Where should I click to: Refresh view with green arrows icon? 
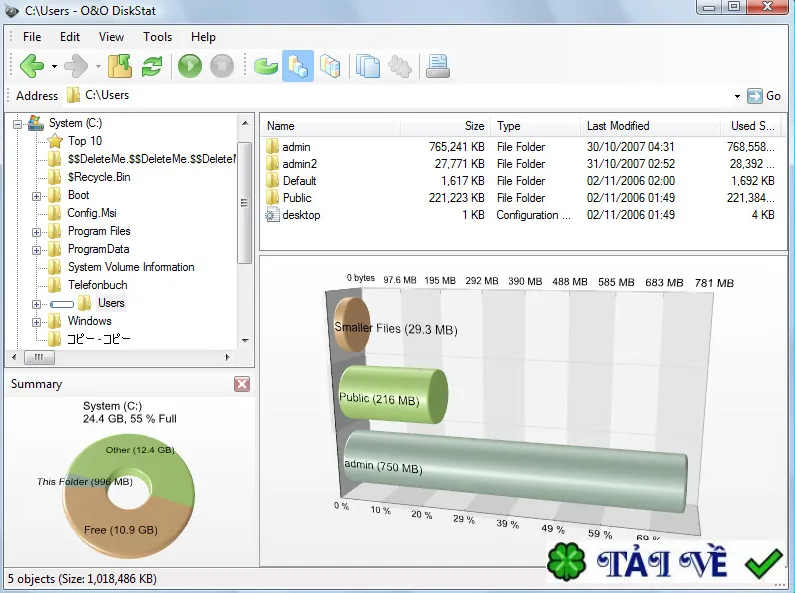click(152, 66)
